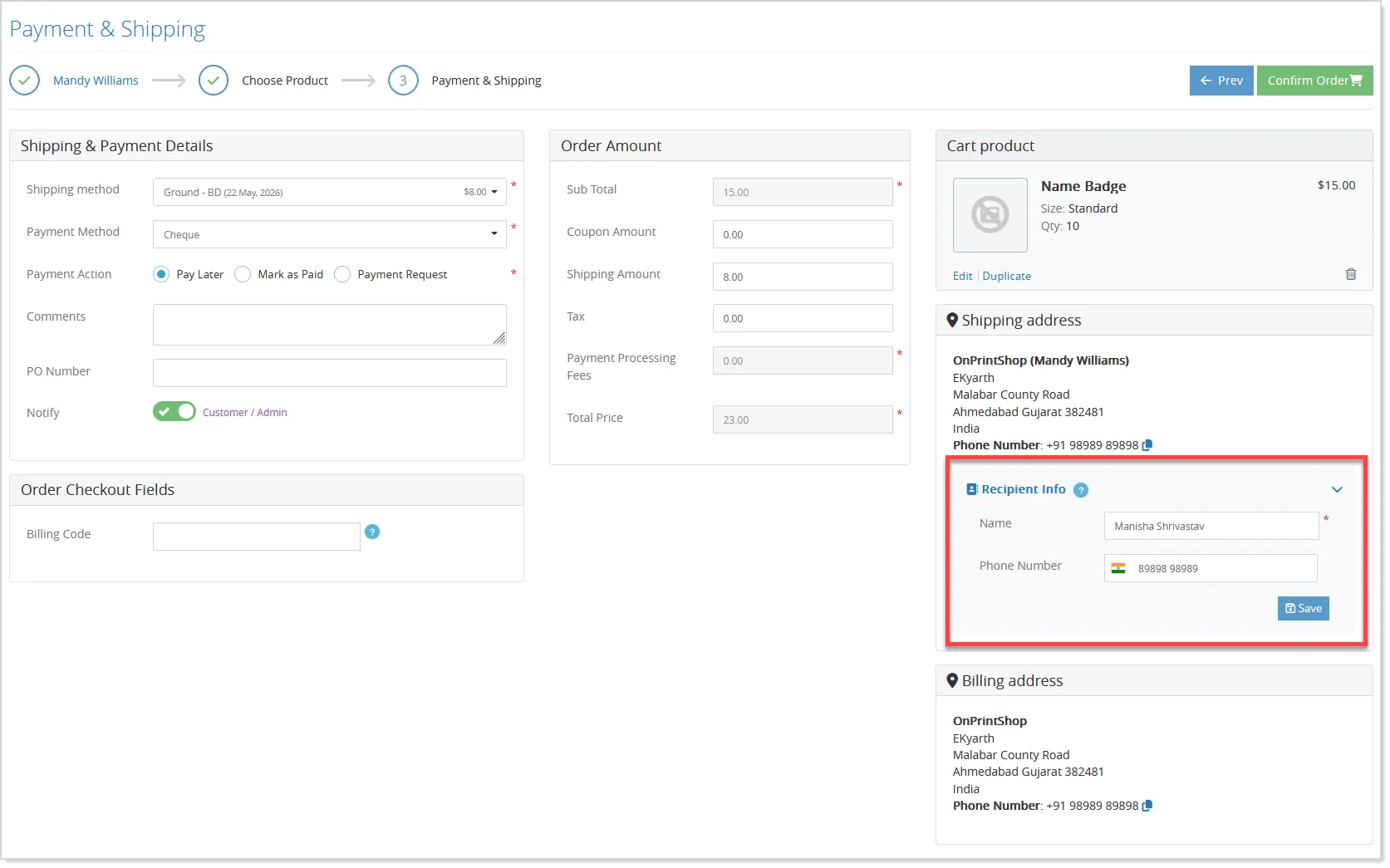Select Pay Later payment action
1390x868 pixels.
click(x=161, y=274)
